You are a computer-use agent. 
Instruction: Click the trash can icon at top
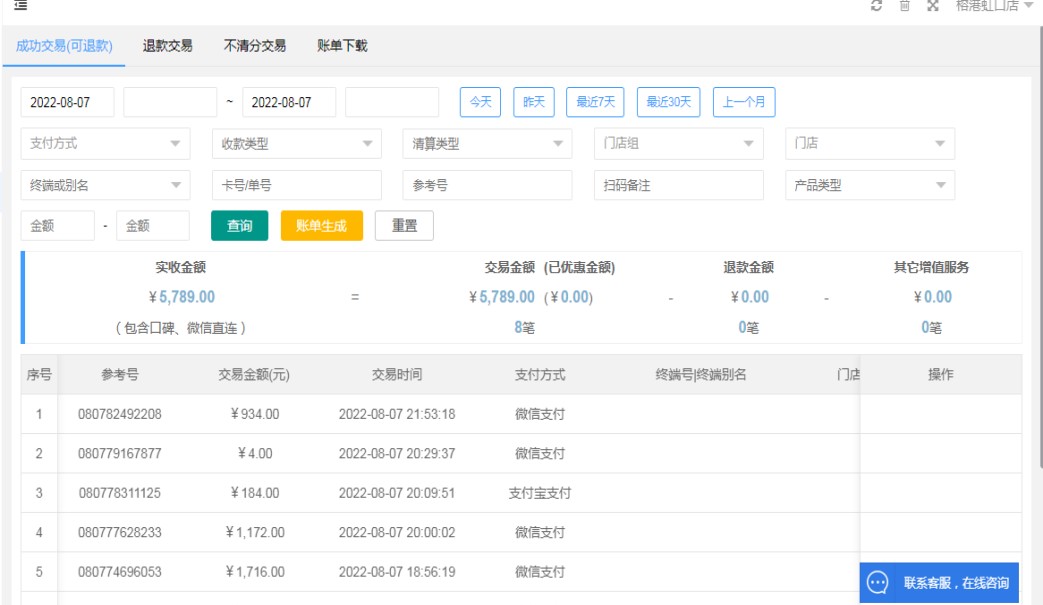point(904,6)
